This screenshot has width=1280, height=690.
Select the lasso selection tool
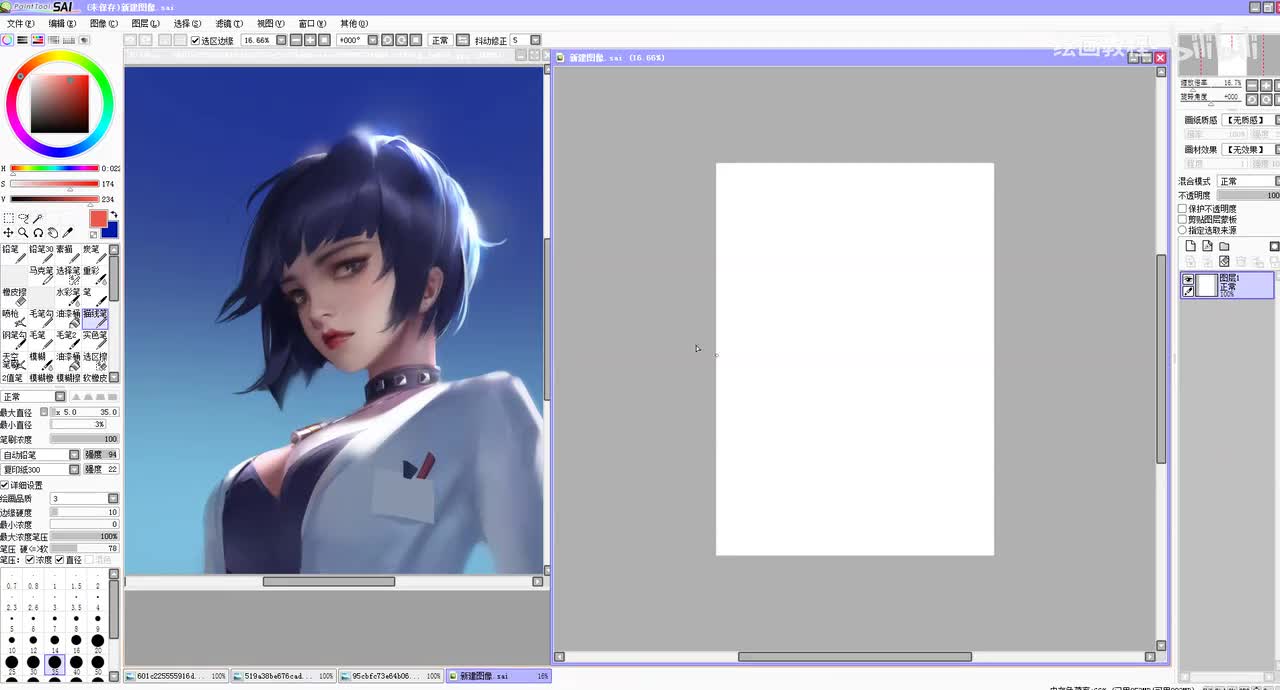24,218
